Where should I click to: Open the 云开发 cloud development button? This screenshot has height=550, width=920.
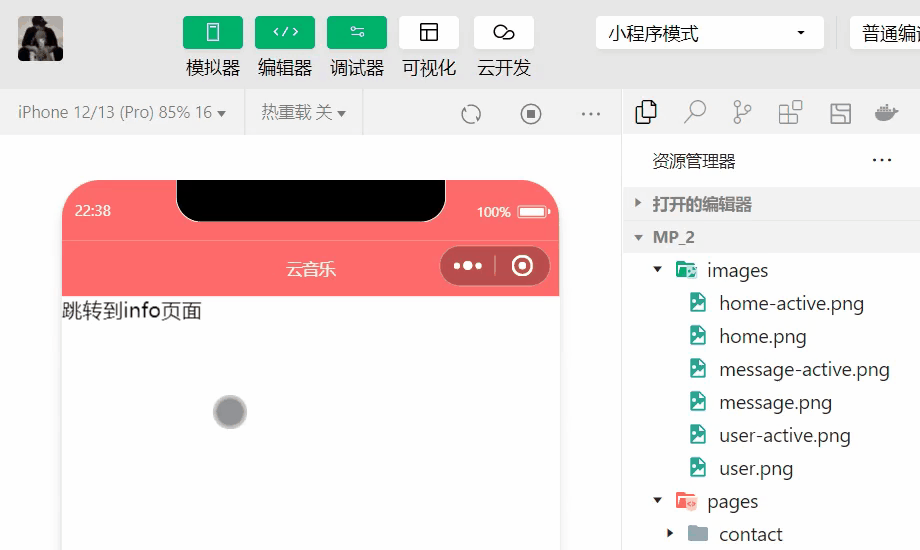pos(503,32)
